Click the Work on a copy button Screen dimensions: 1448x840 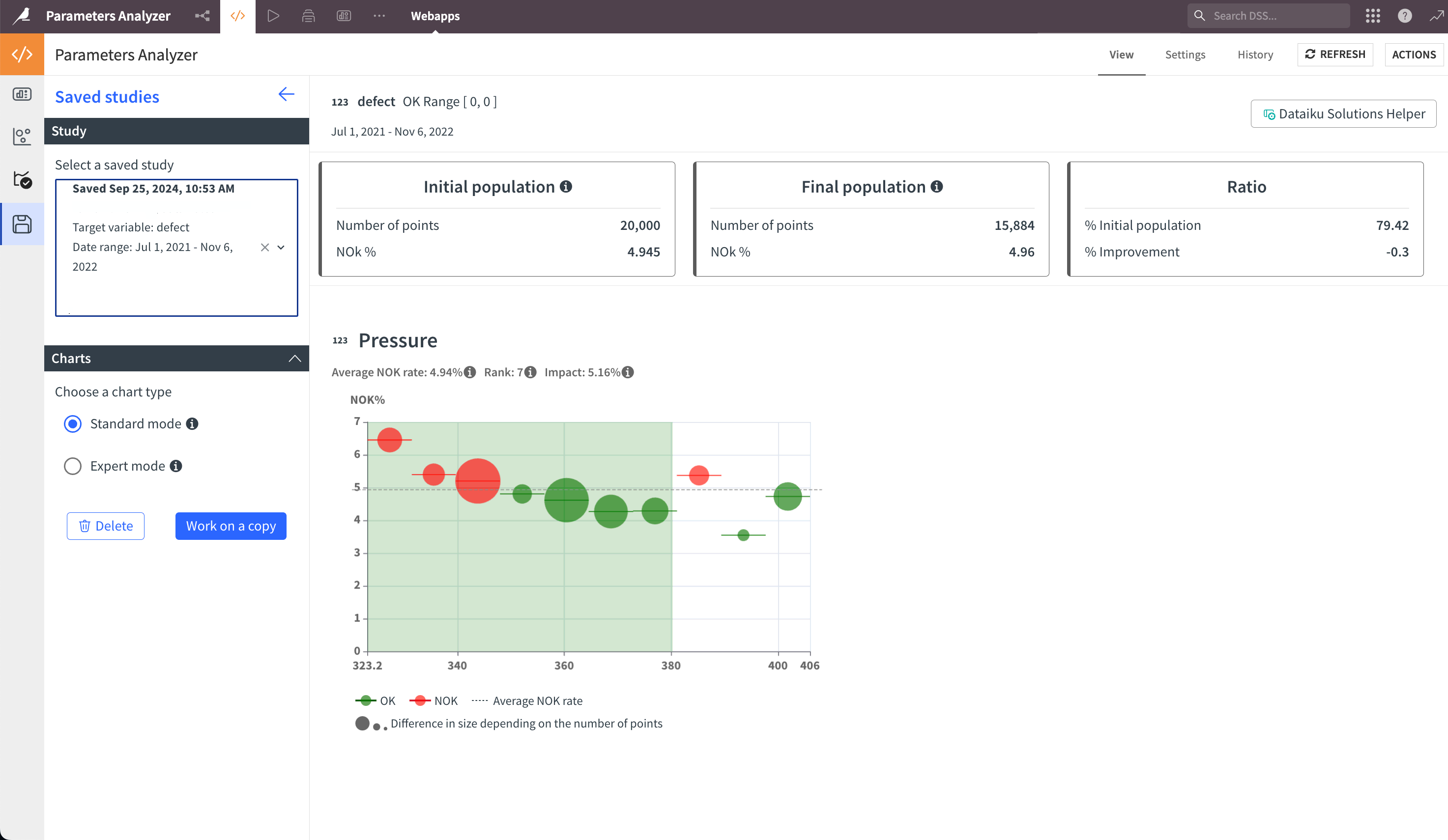coord(231,526)
